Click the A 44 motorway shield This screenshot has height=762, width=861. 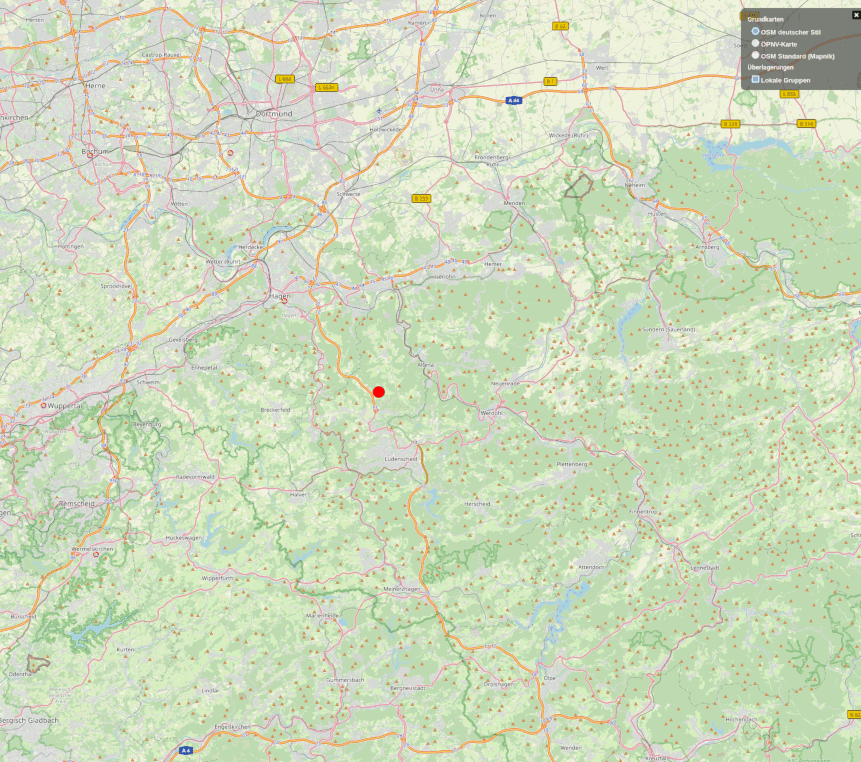click(x=513, y=100)
